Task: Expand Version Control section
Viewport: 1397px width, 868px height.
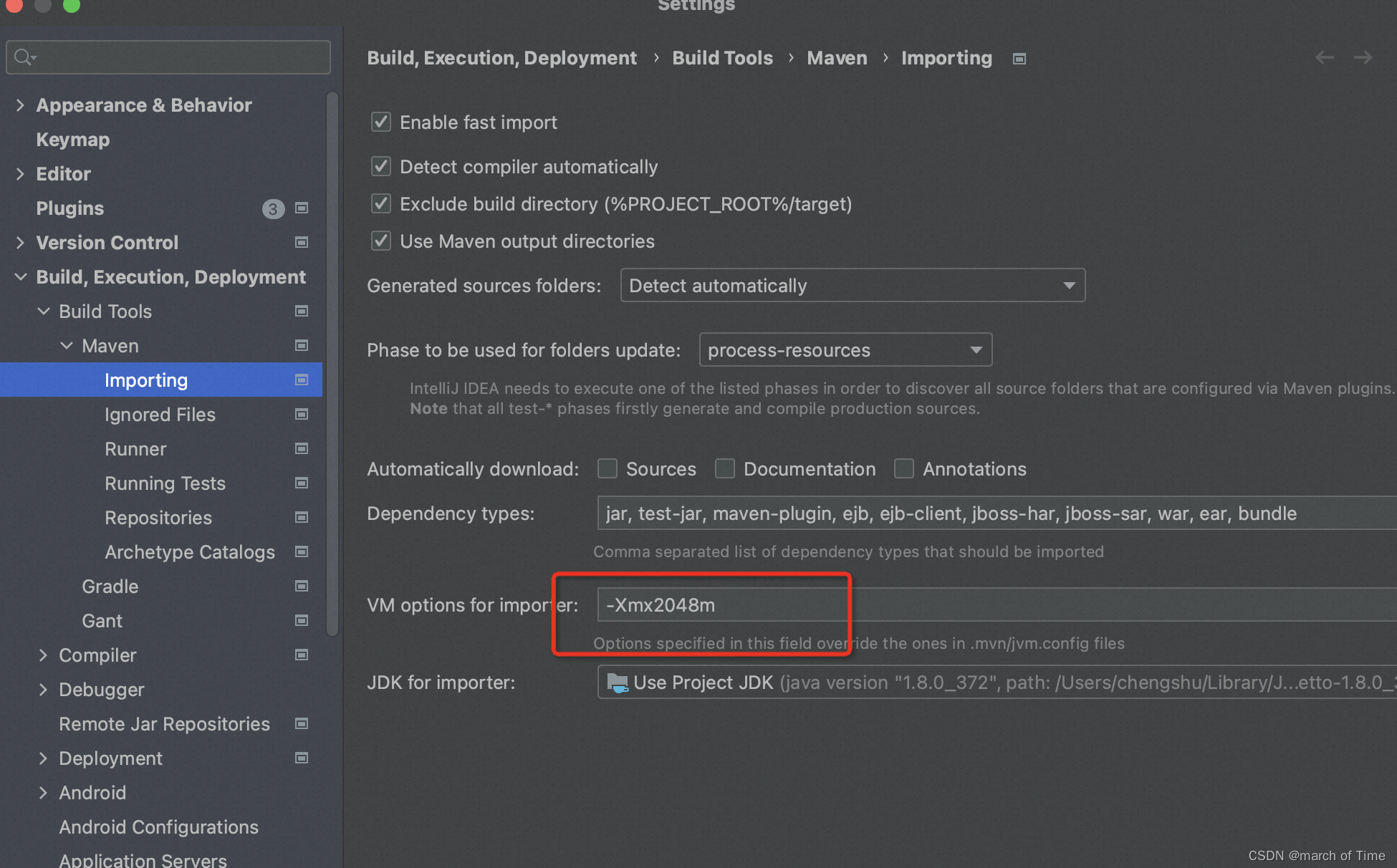Action: [20, 243]
